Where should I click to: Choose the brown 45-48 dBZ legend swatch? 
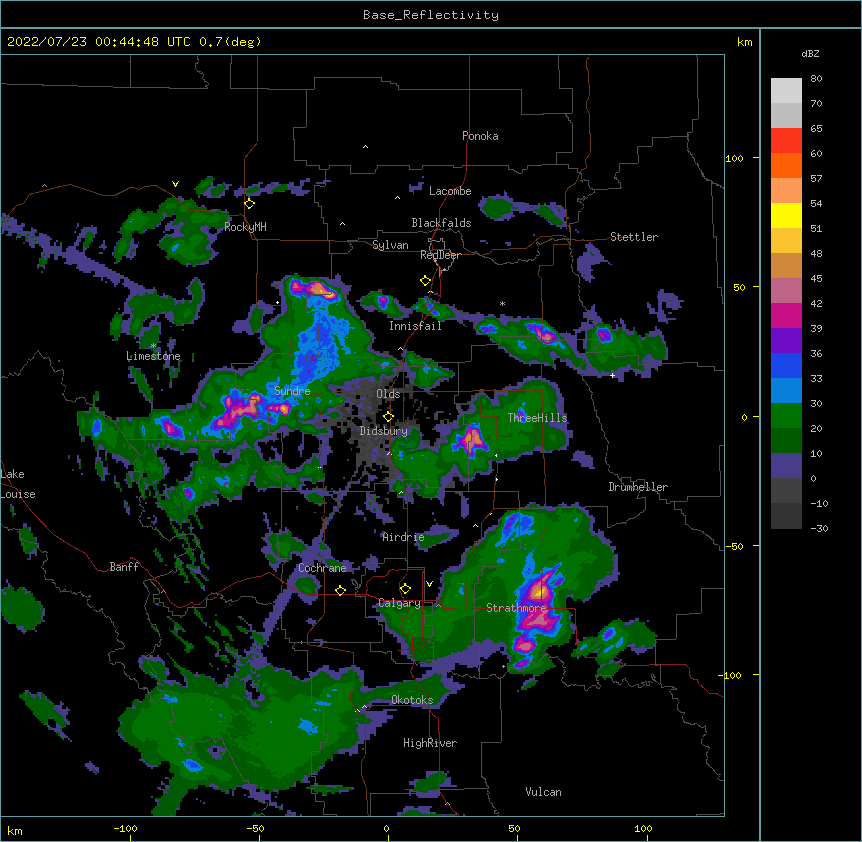coord(786,265)
